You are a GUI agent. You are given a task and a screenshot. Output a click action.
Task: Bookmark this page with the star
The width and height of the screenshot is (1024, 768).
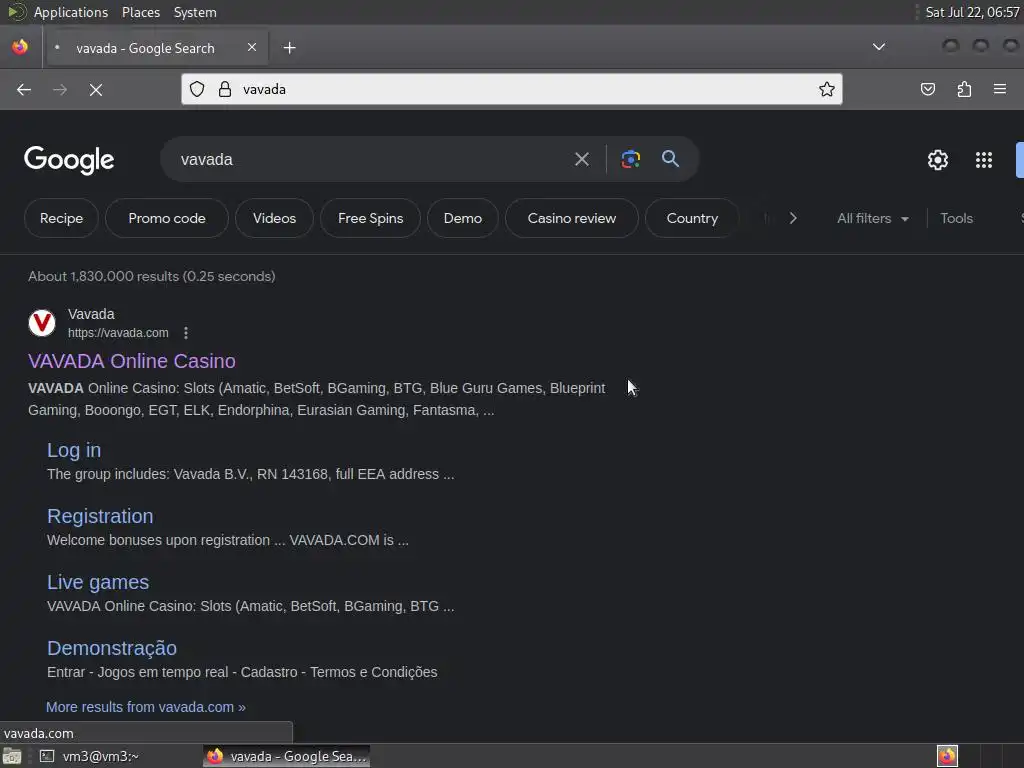pyautogui.click(x=827, y=89)
